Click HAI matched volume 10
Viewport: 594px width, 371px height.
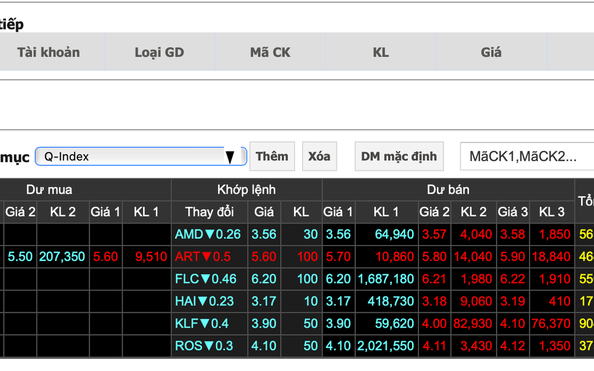pos(301,301)
